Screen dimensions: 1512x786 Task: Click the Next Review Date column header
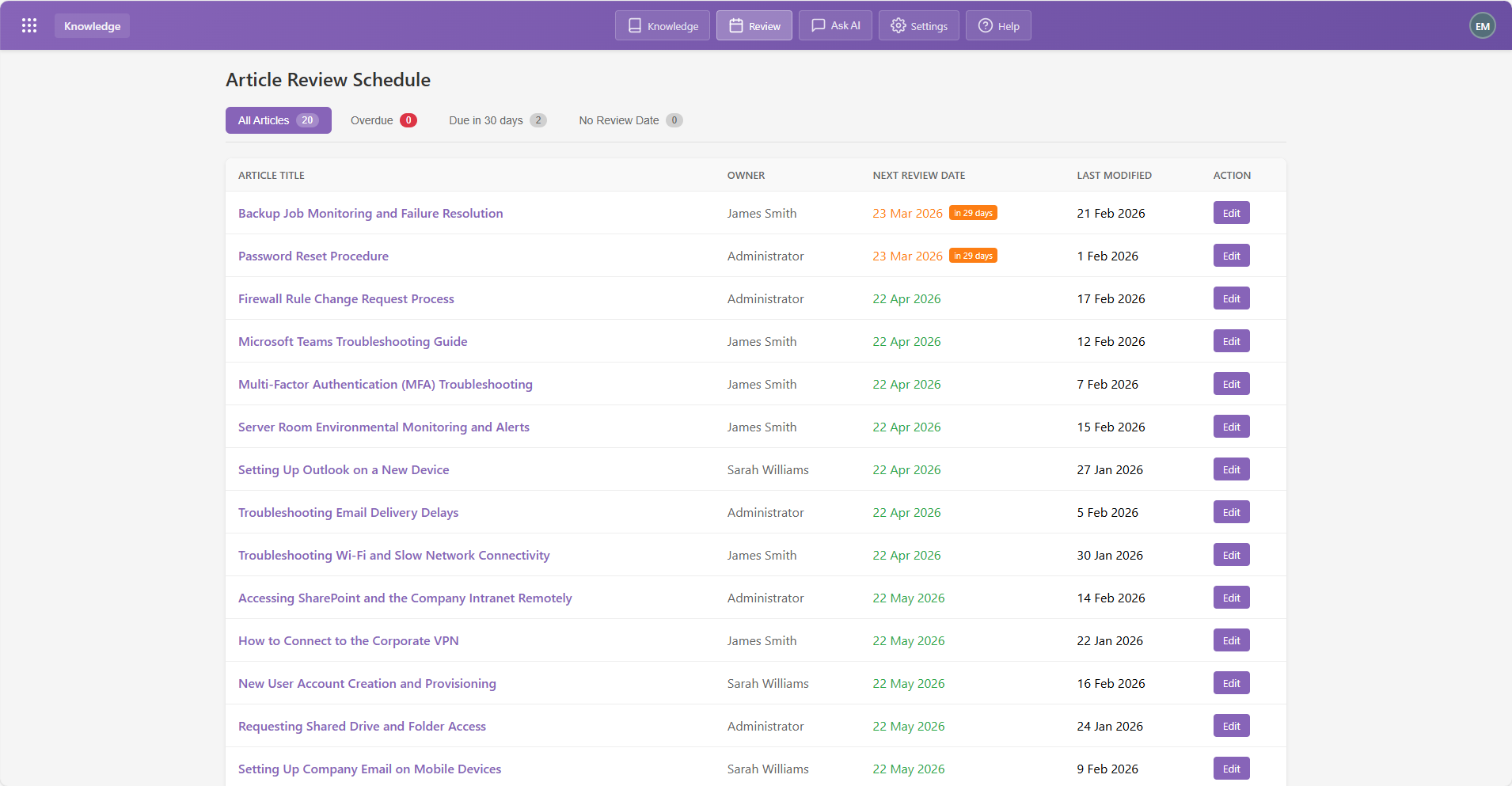[919, 175]
